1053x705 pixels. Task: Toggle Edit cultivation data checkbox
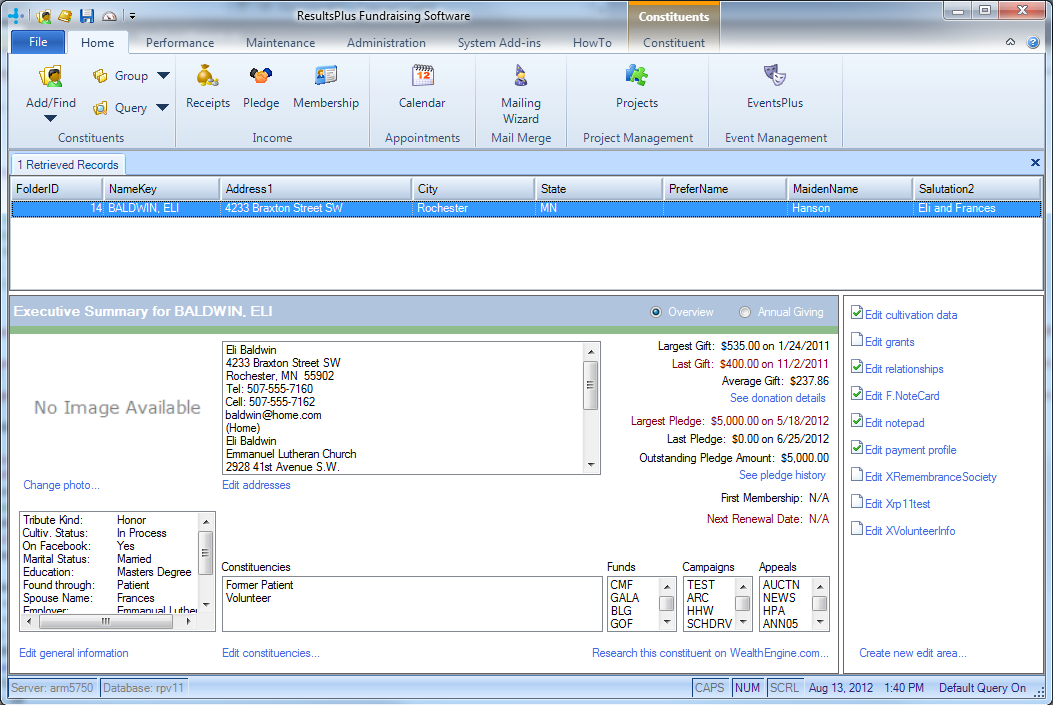857,312
